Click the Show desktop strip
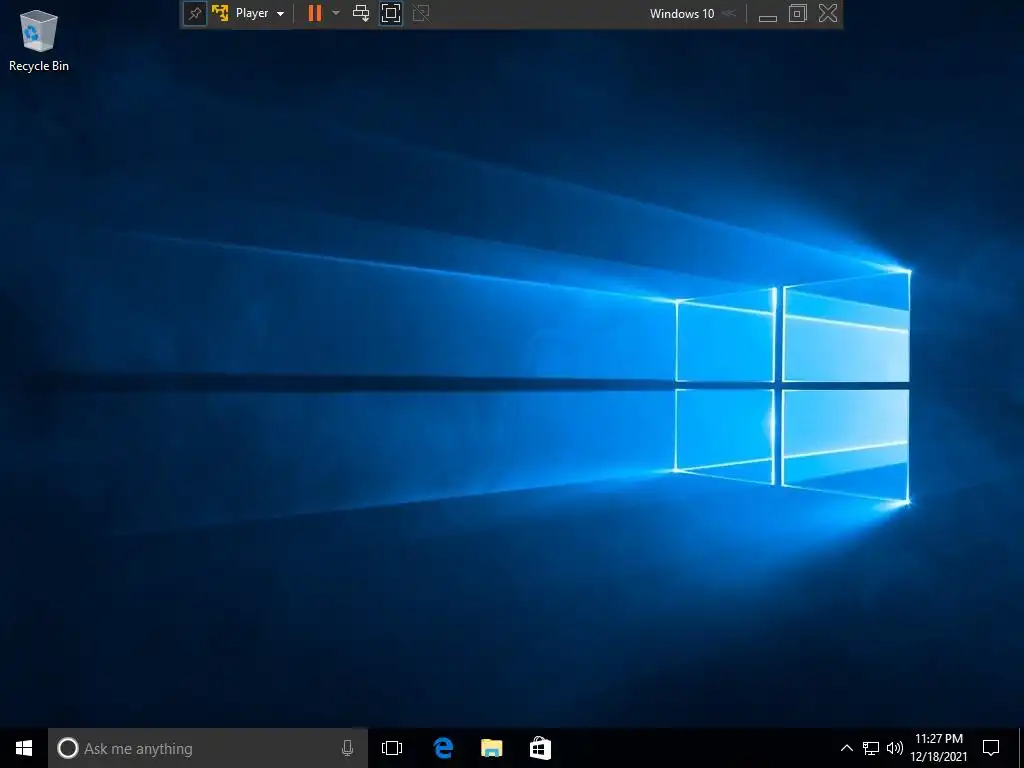This screenshot has width=1024, height=768. tap(1021, 748)
